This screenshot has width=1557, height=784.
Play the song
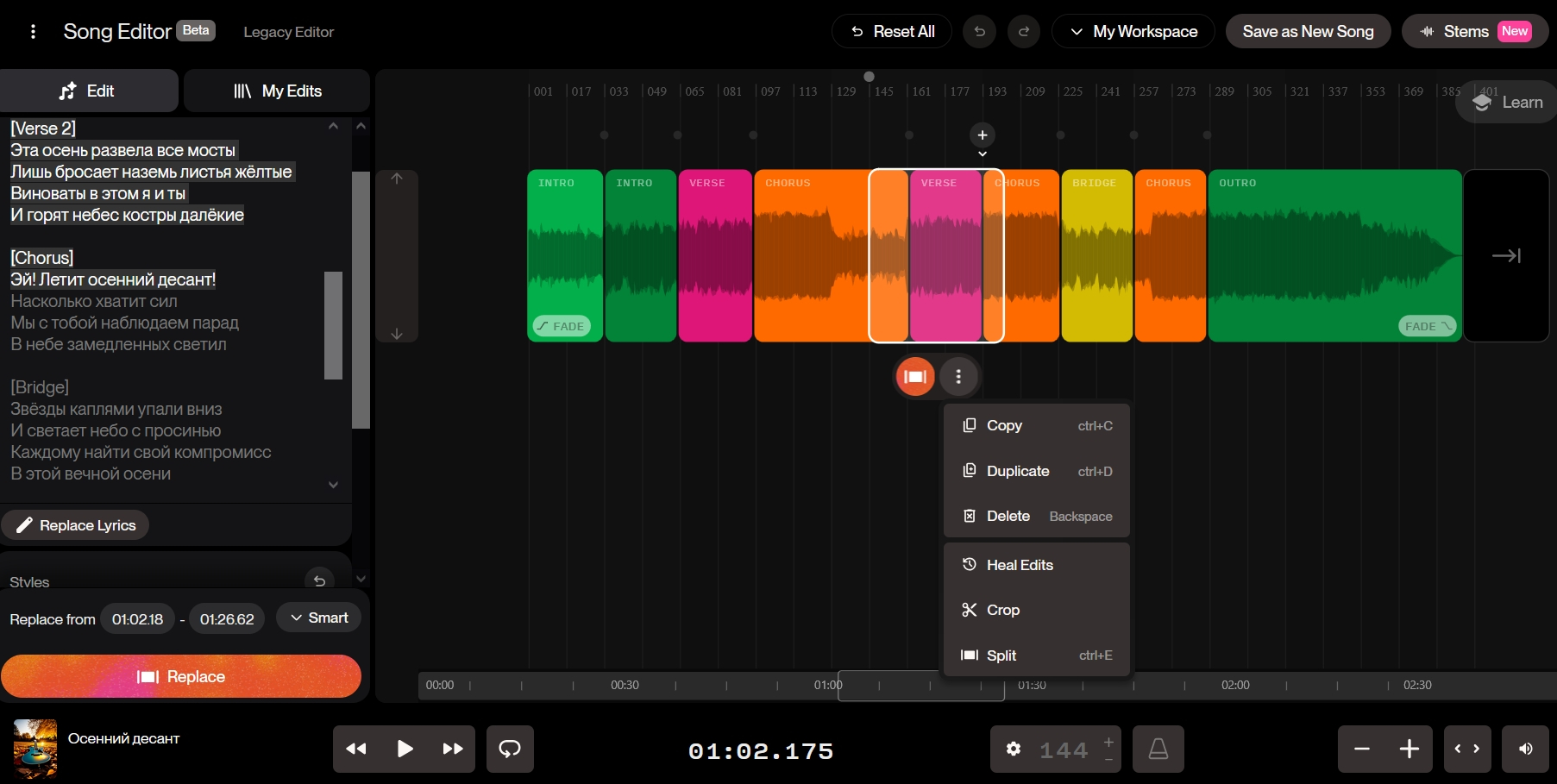405,749
